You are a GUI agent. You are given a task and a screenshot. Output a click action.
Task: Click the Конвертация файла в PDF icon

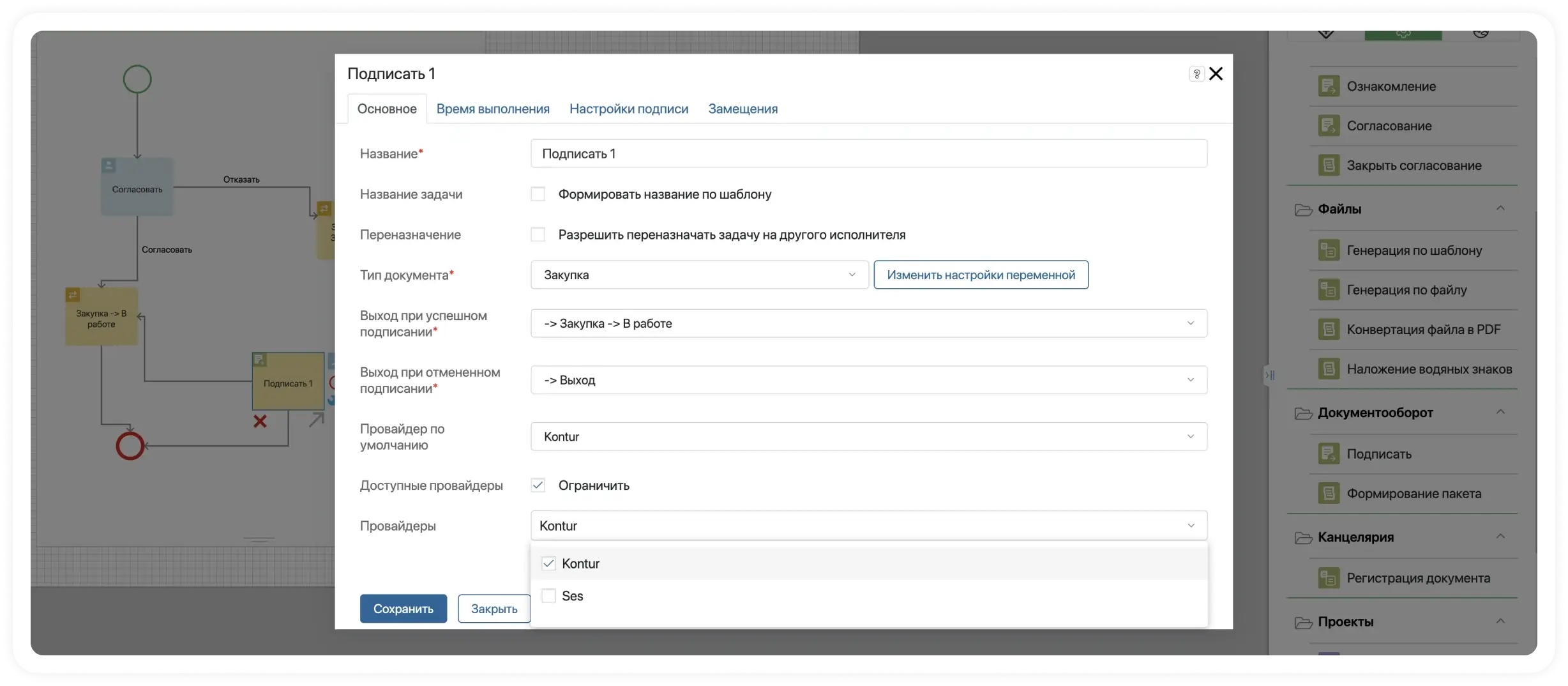click(x=1329, y=330)
